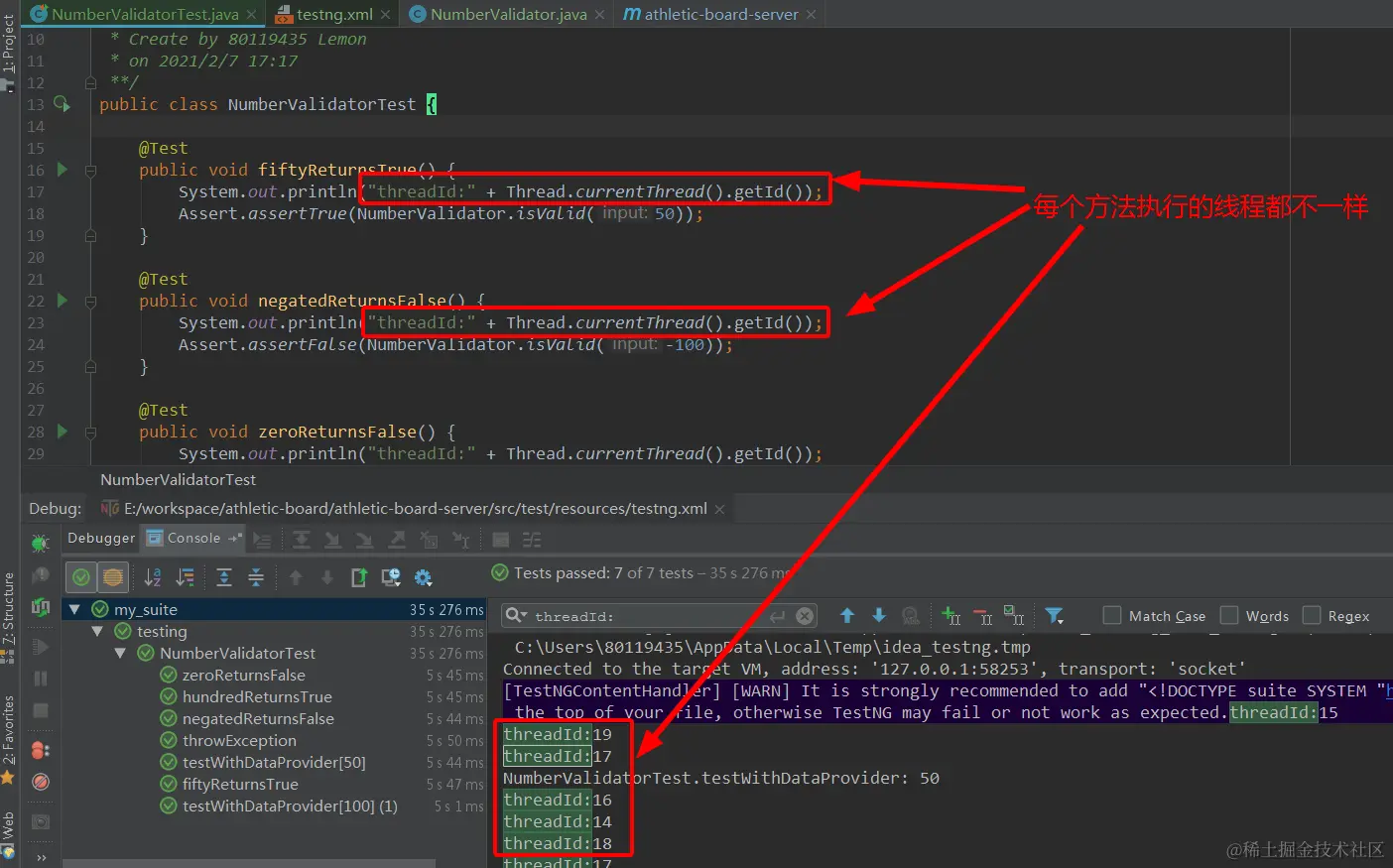Click NumberValidatorTest breadcrumb below editor

(x=178, y=479)
